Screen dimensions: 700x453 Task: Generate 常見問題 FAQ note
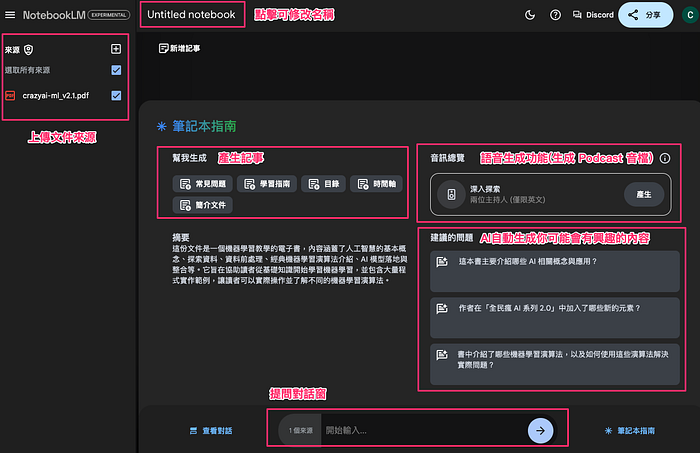(x=203, y=184)
